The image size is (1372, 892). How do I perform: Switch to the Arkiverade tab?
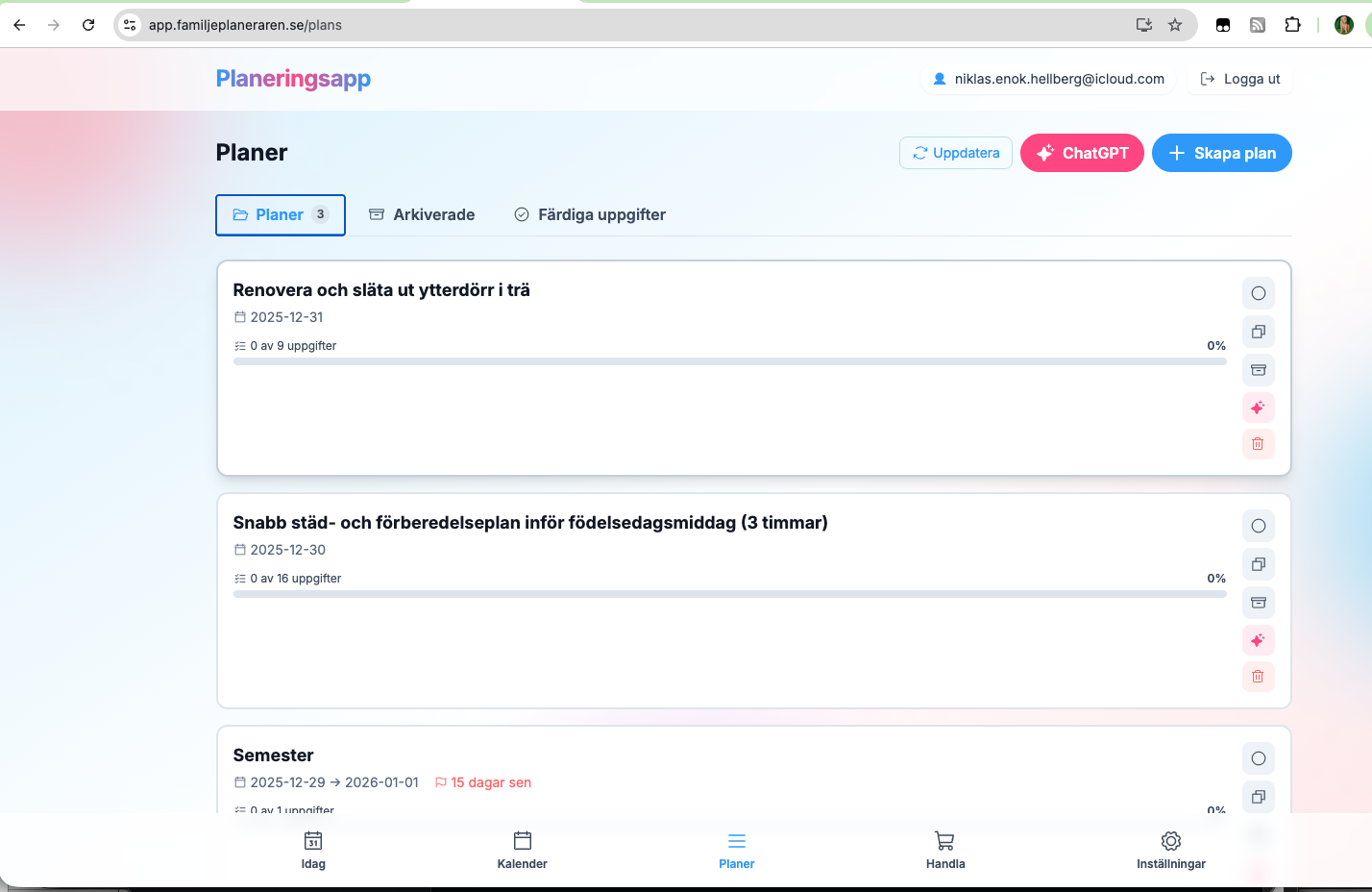(422, 214)
